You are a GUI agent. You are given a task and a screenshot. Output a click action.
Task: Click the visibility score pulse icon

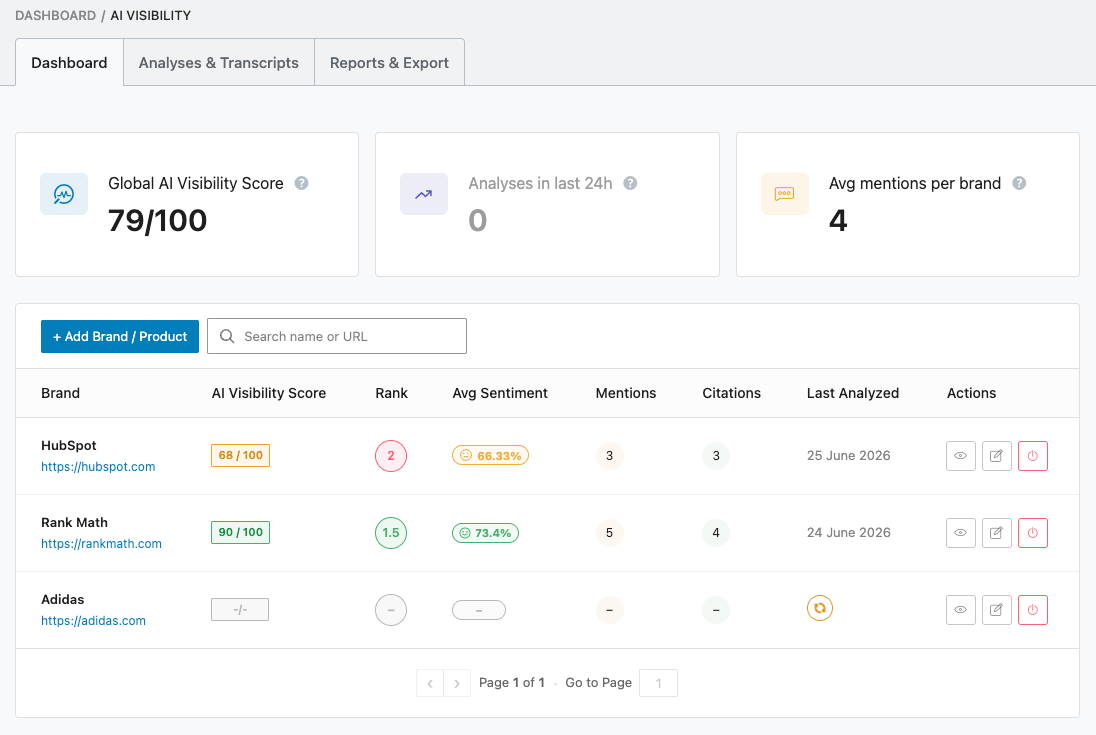[x=64, y=194]
